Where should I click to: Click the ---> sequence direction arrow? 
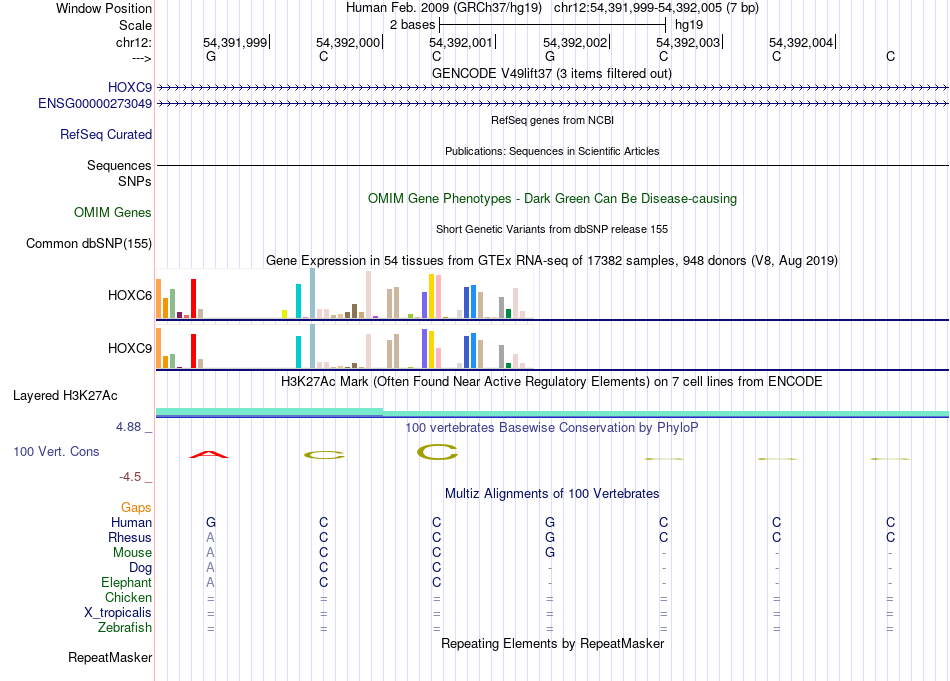pos(141,58)
